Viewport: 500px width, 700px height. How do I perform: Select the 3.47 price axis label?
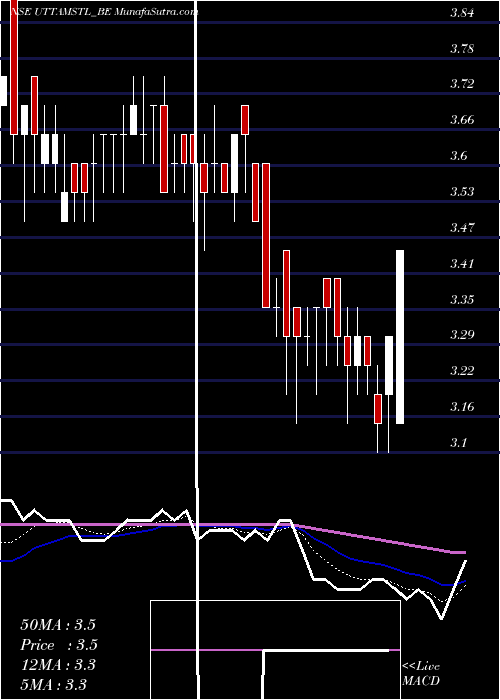[462, 228]
